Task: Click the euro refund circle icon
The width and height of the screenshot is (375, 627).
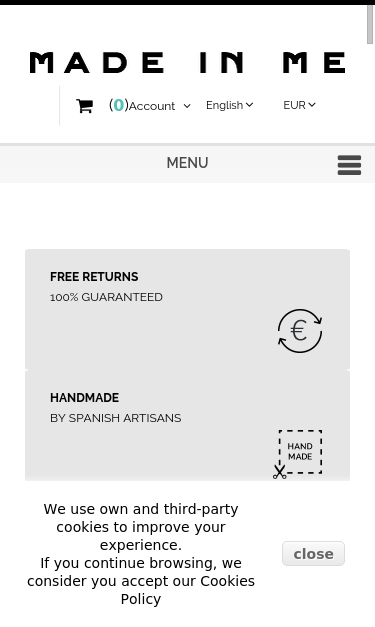Action: (300, 331)
